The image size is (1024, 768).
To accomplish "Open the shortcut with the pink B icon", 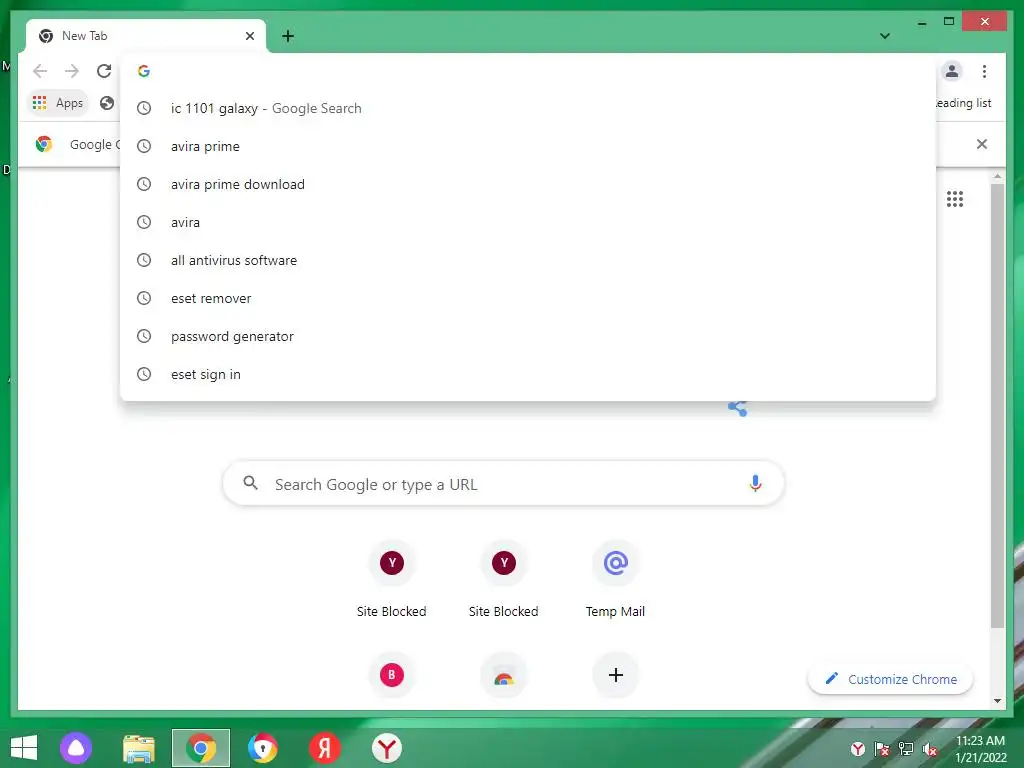I will pos(392,675).
